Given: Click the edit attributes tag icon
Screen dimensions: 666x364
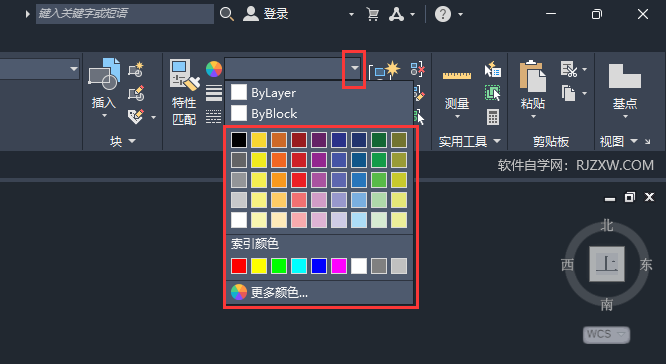Looking at the screenshot, I should click(x=136, y=116).
